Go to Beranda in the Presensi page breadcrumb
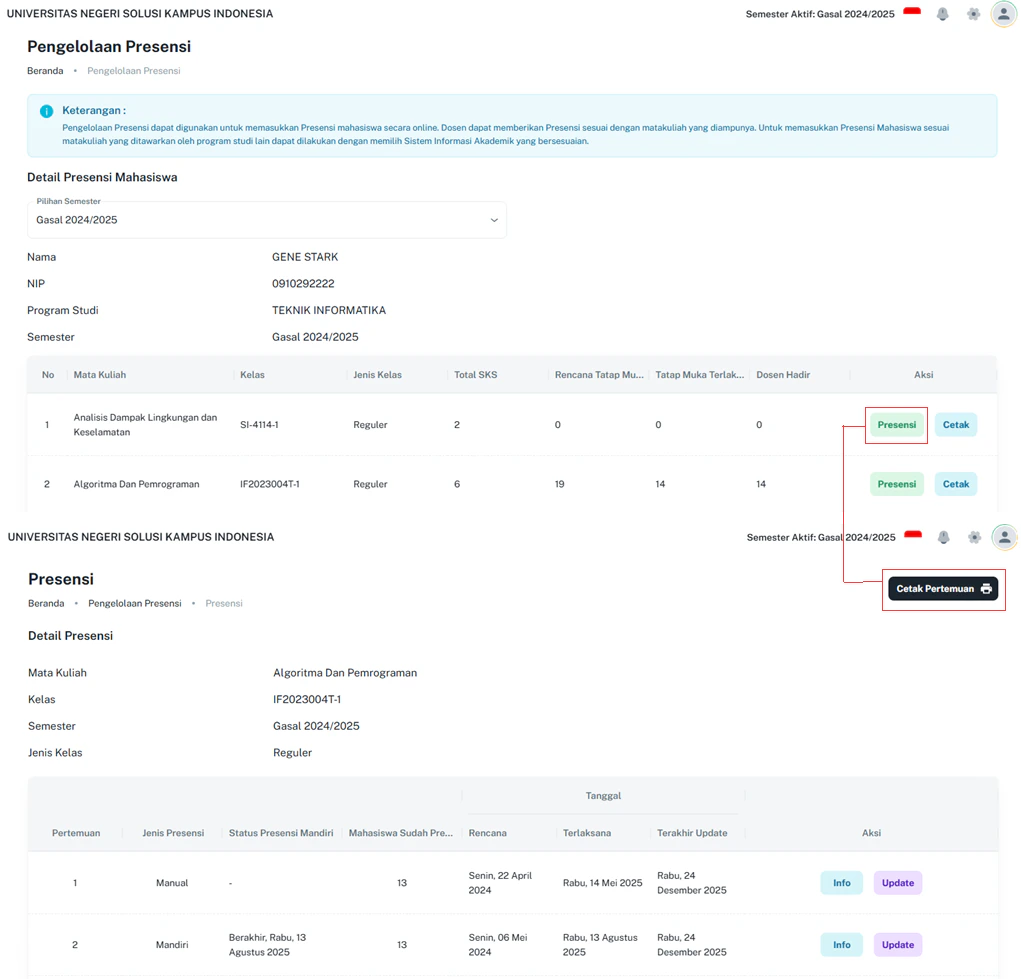Image resolution: width=1022 pixels, height=979 pixels. click(x=46, y=604)
